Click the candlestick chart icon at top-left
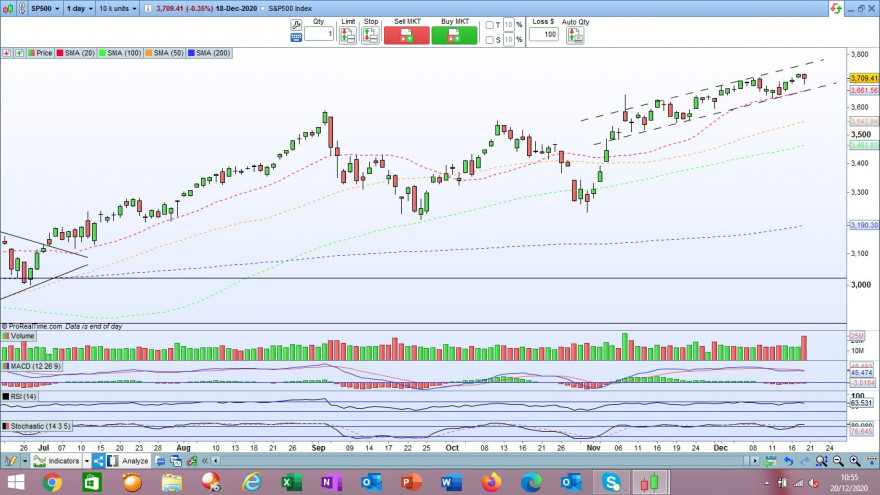 pos(8,8)
